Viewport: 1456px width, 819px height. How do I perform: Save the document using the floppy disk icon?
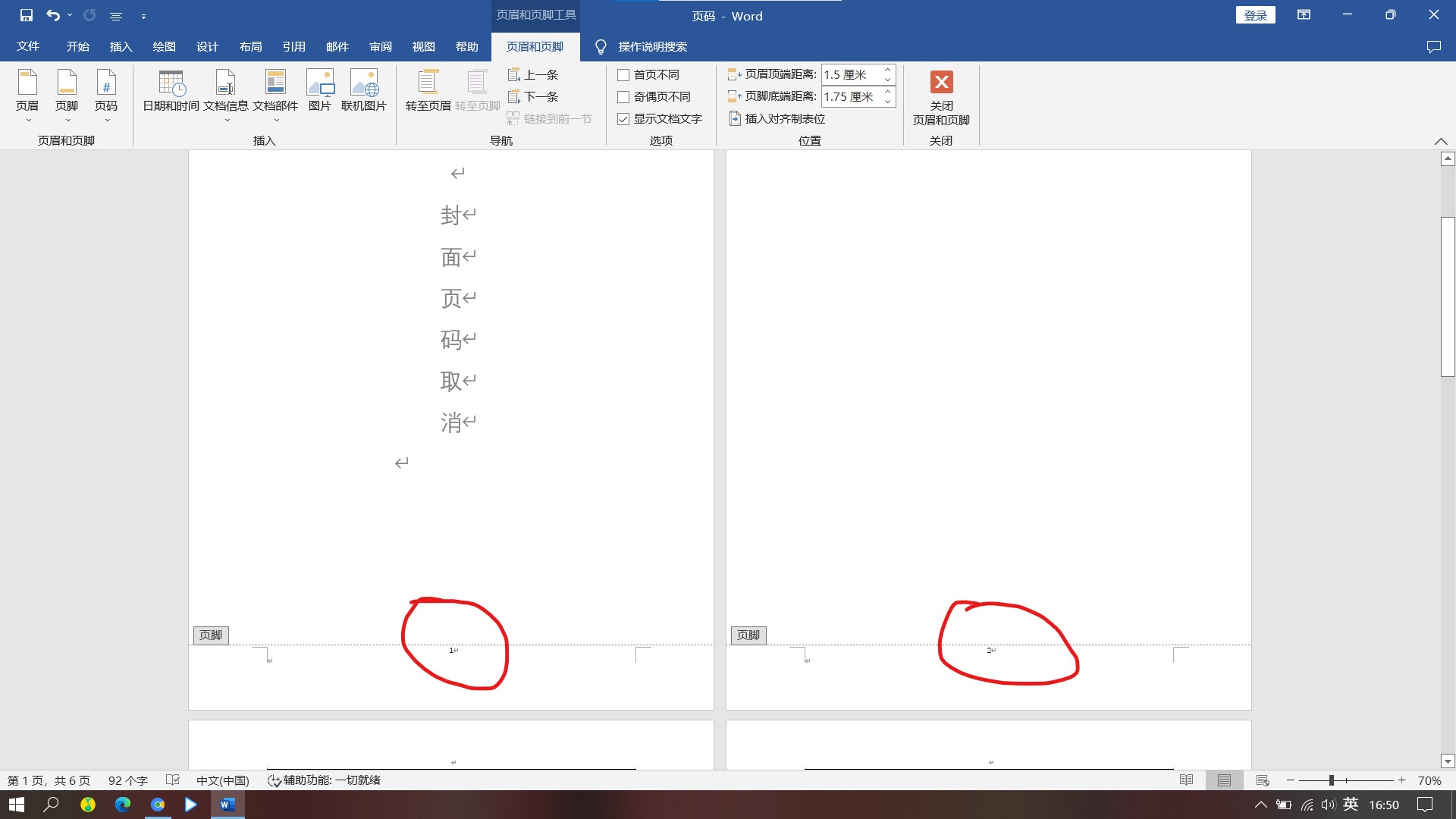26,15
